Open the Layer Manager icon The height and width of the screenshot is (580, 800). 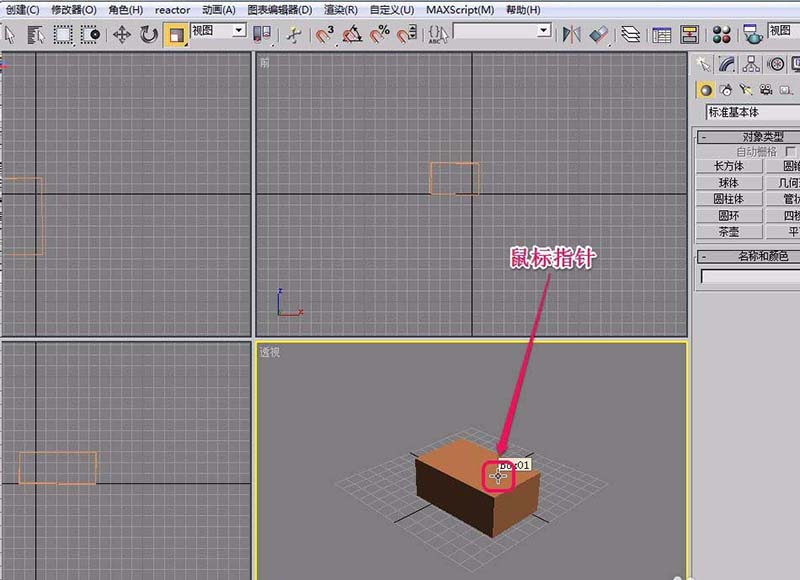630,35
